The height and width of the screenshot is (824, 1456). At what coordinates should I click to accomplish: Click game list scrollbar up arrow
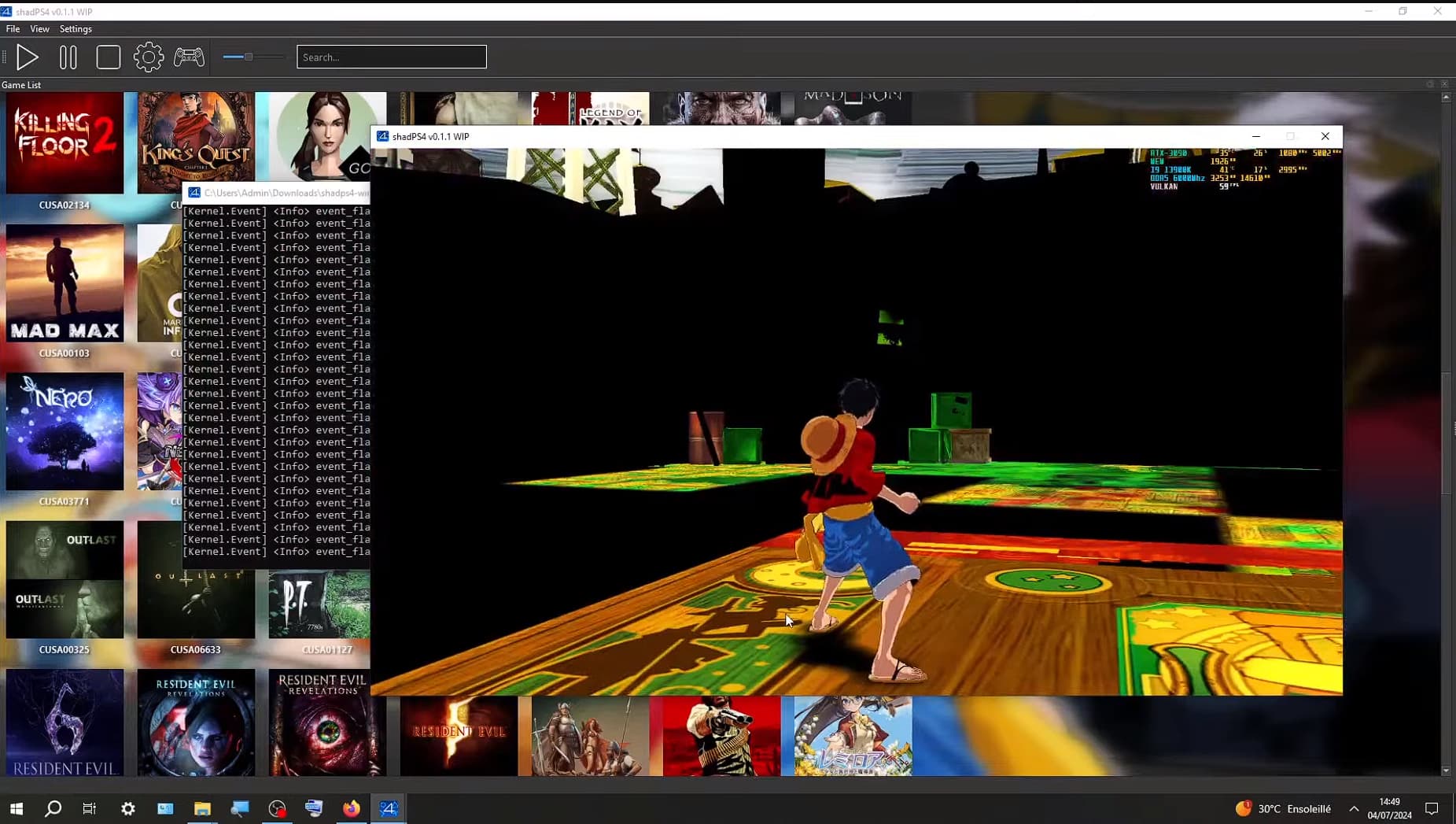(1446, 97)
